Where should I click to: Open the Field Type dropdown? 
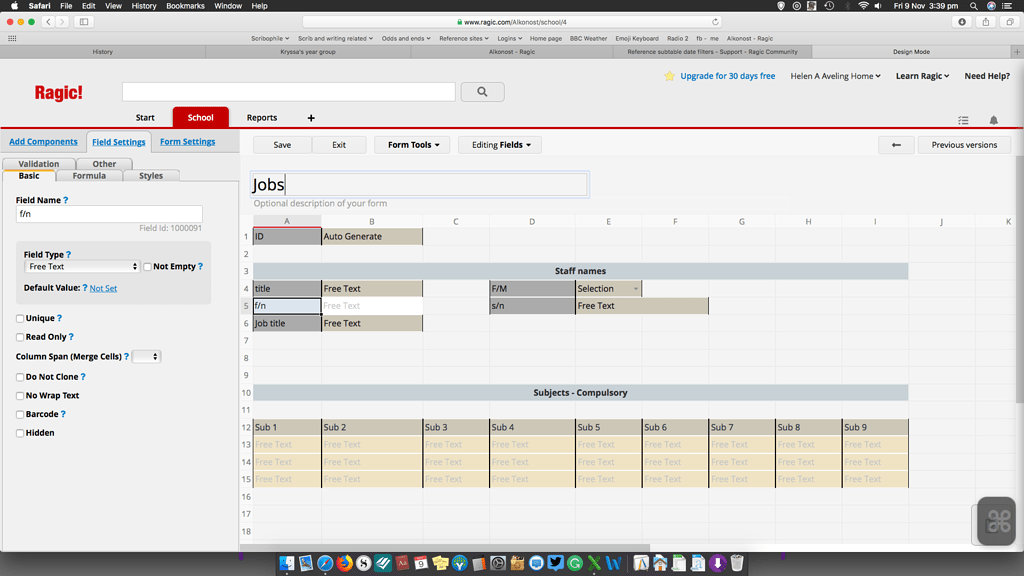pos(82,267)
